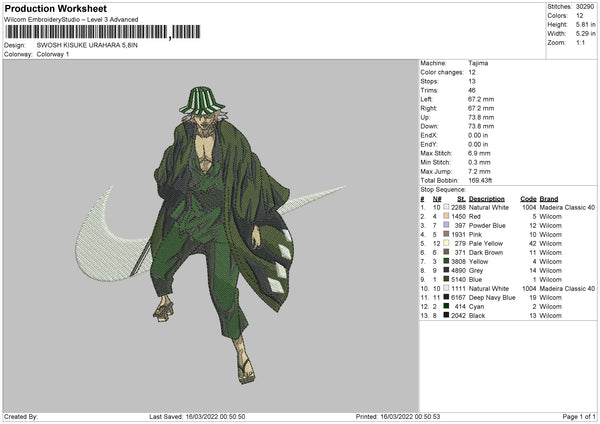Click the Dark Brown color swatch
The height and width of the screenshot is (424, 600).
[446, 252]
